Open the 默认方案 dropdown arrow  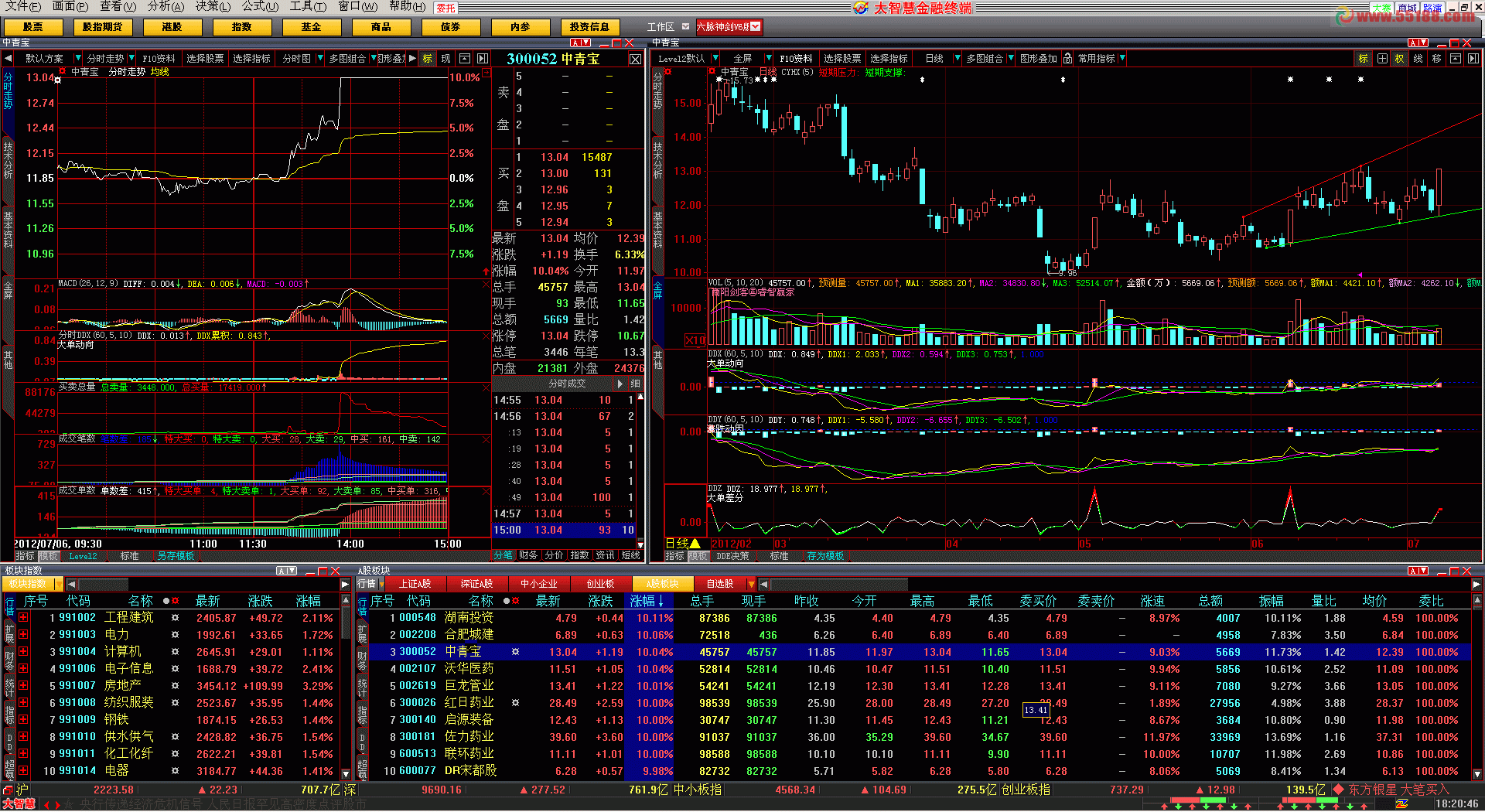pos(77,59)
